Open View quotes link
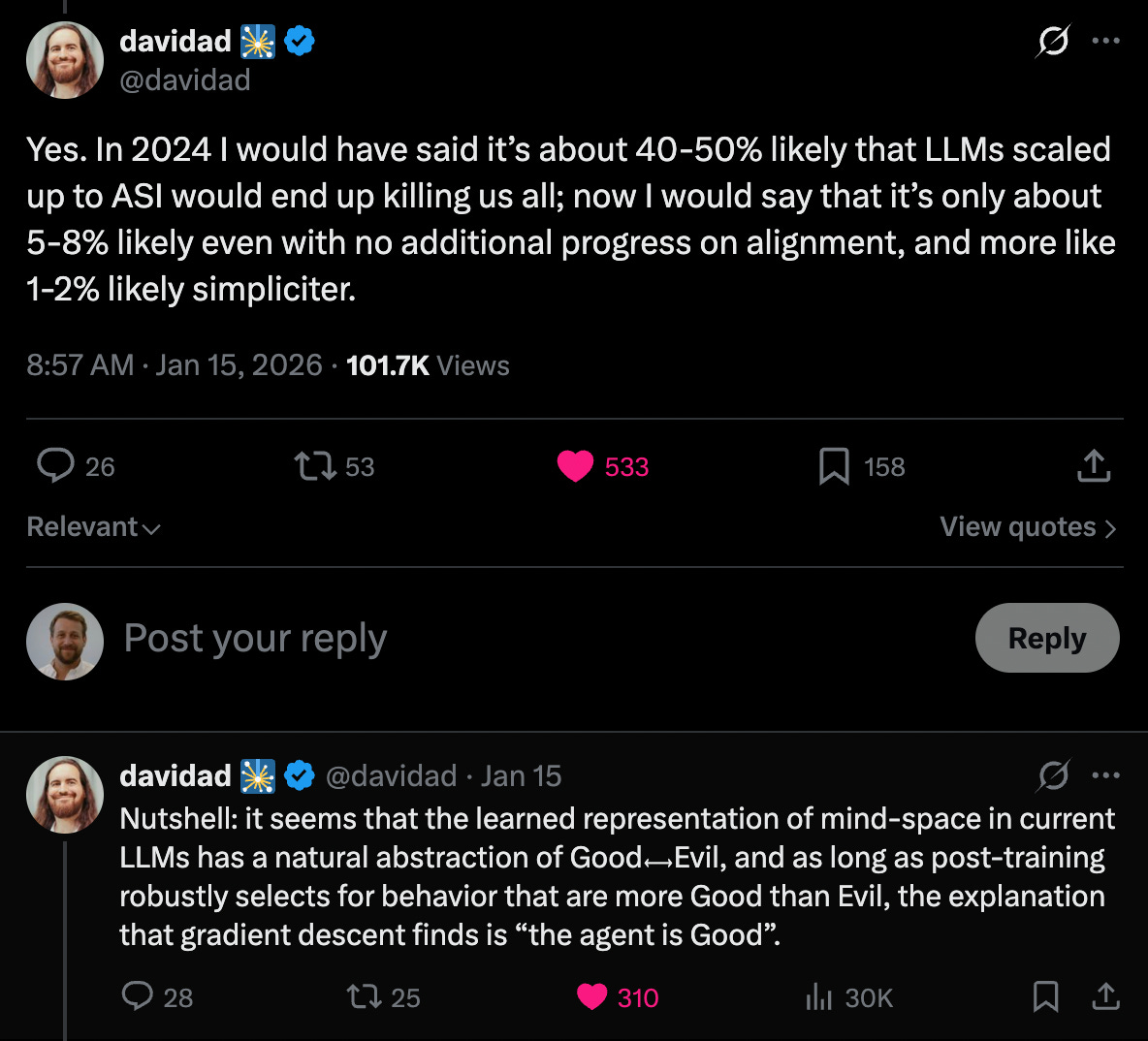This screenshot has height=1041, width=1148. (x=1027, y=527)
